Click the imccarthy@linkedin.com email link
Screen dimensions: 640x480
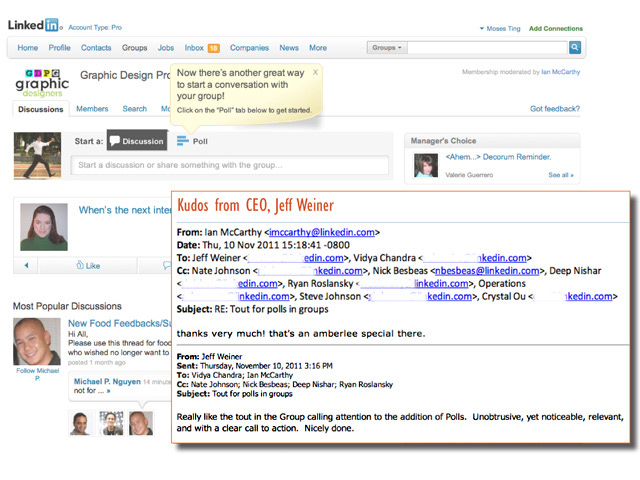click(x=322, y=232)
